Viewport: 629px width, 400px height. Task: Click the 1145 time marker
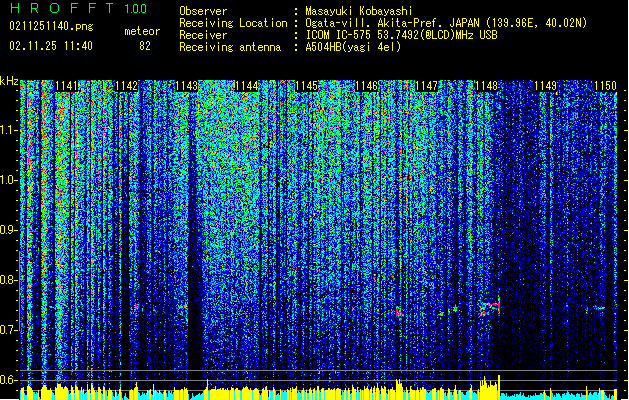click(306, 86)
